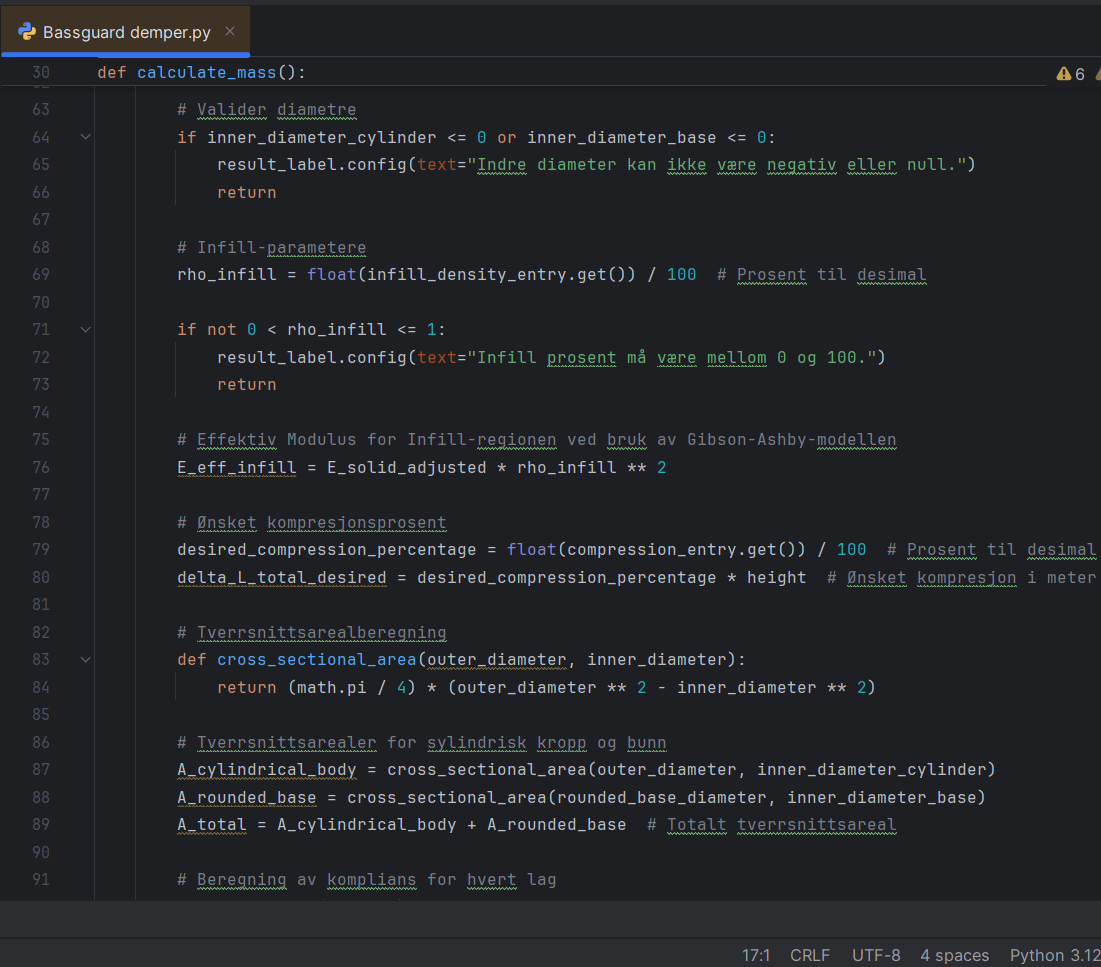Open the 4 spaces indent settings
This screenshot has height=967, width=1101.
click(x=954, y=955)
